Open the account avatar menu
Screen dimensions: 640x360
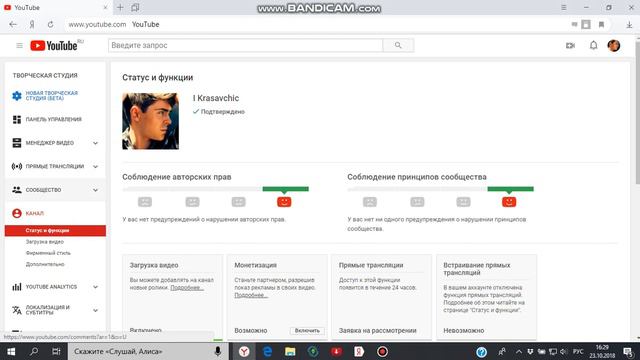[x=613, y=45]
